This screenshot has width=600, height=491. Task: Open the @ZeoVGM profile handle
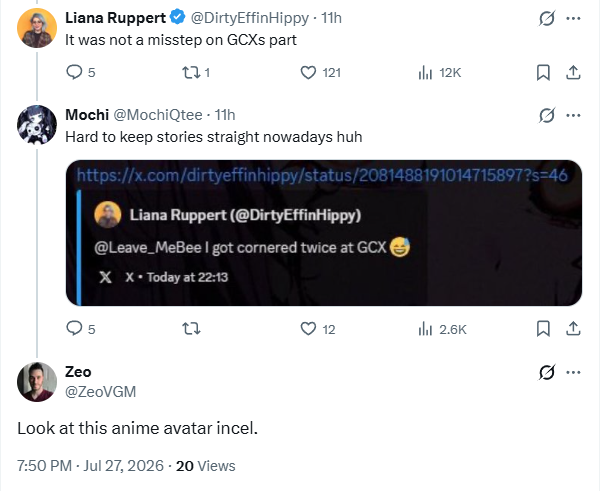pos(101,392)
